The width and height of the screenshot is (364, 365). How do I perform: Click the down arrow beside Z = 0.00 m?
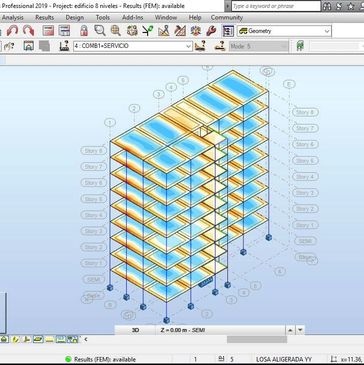(300, 330)
